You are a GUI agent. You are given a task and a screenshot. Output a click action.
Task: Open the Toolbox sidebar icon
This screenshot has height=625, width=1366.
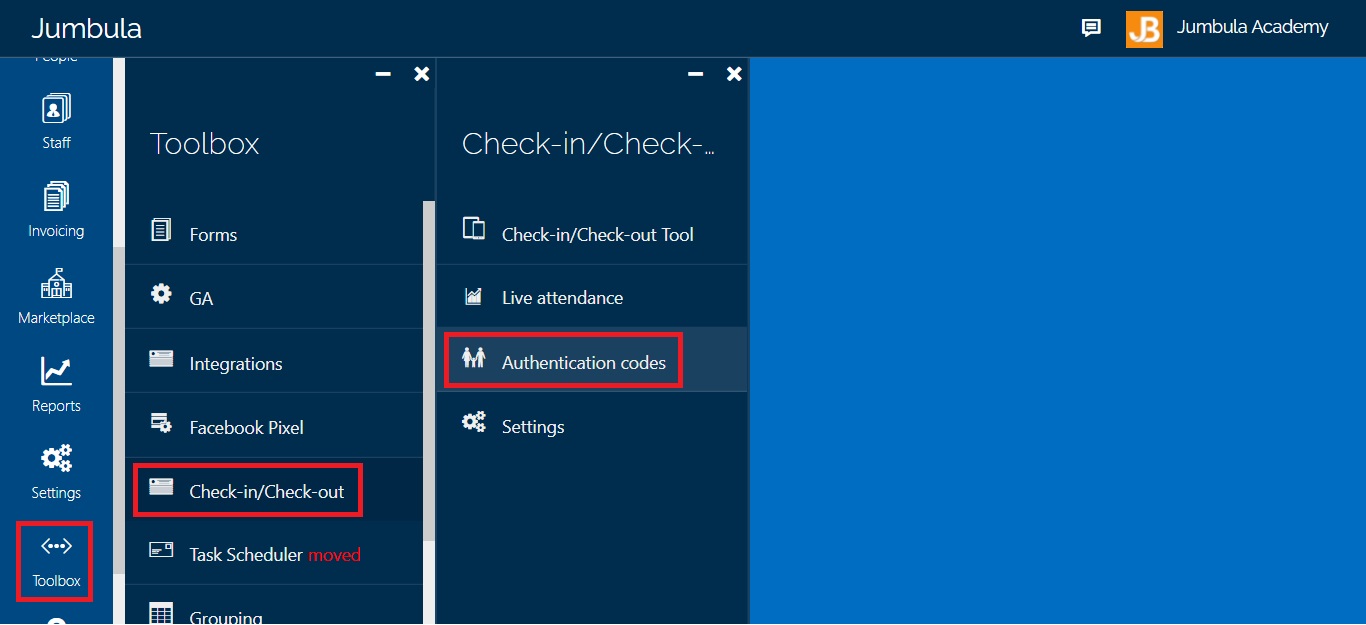click(x=56, y=546)
